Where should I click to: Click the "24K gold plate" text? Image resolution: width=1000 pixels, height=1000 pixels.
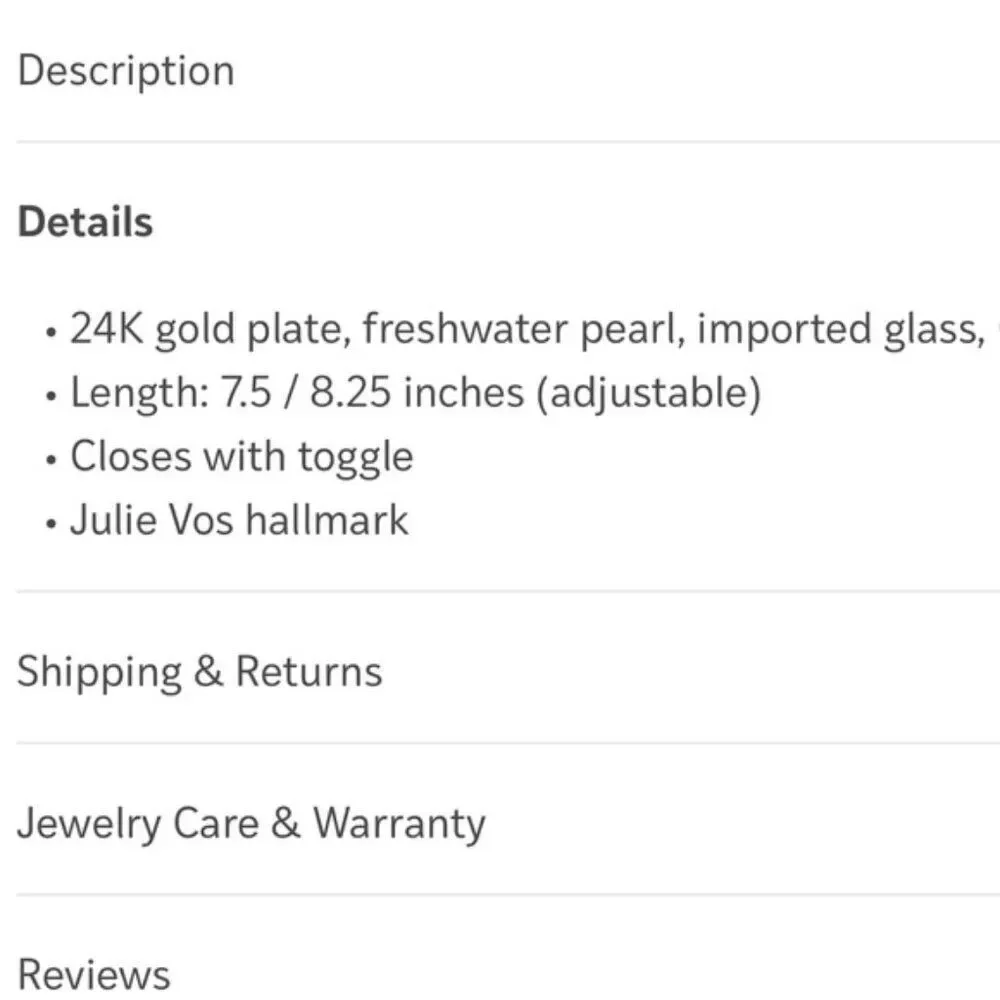pyautogui.click(x=209, y=328)
